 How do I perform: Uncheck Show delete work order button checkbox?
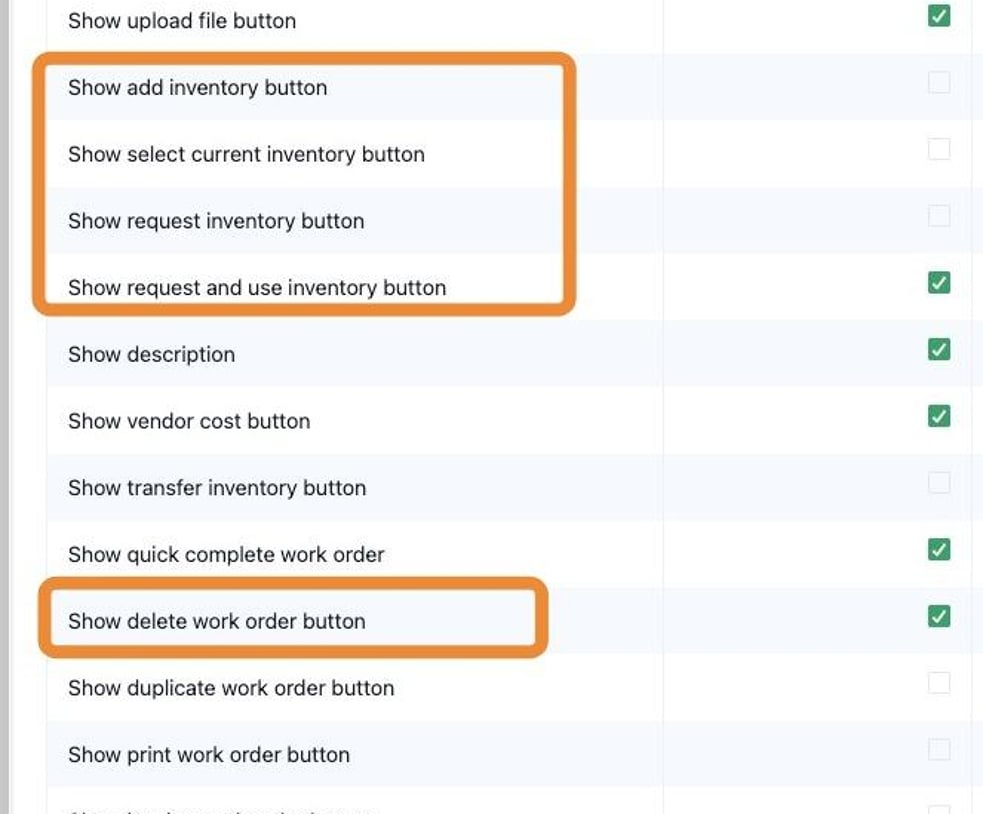(938, 616)
